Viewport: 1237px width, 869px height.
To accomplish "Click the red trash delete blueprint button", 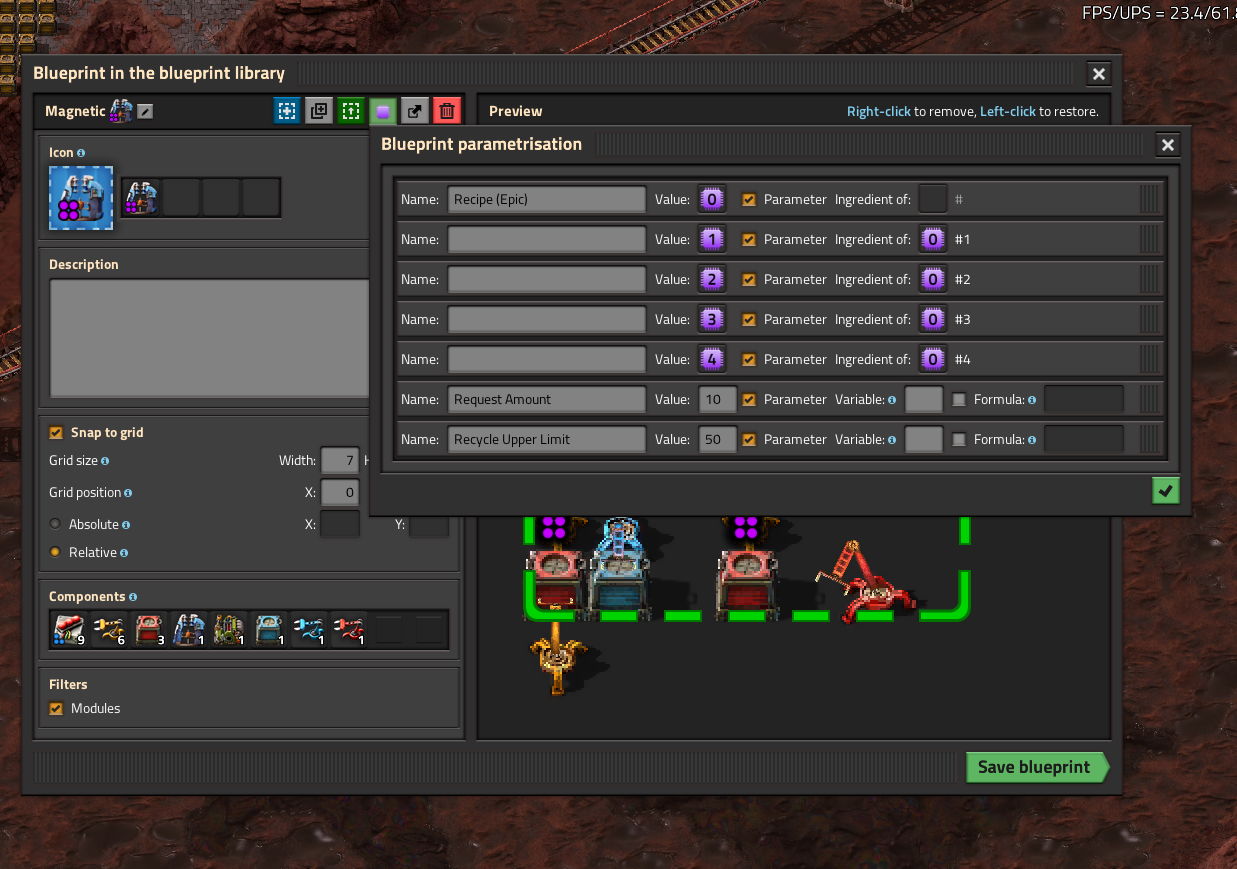I will pyautogui.click(x=447, y=111).
